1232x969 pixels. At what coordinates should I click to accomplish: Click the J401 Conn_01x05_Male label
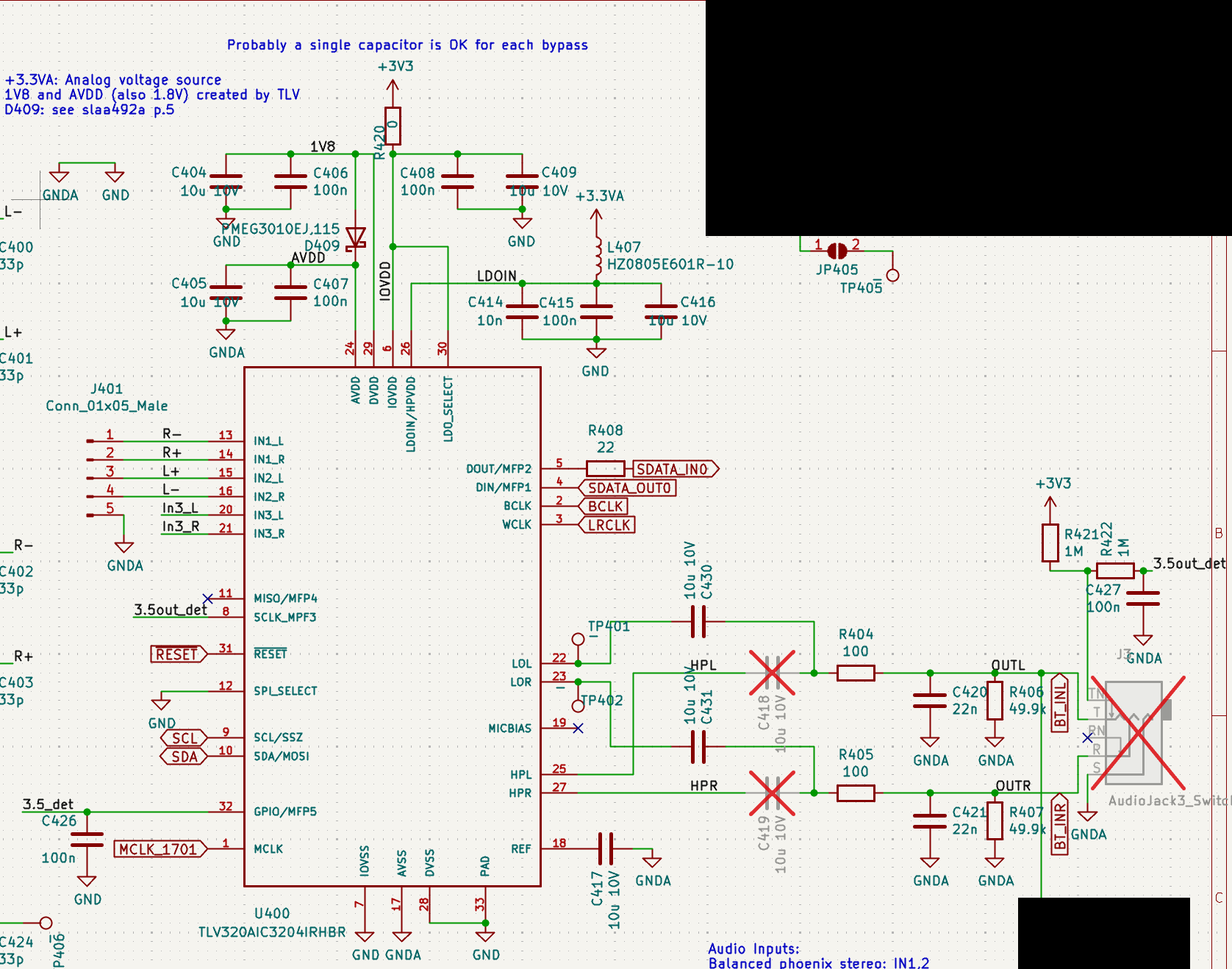pos(107,397)
